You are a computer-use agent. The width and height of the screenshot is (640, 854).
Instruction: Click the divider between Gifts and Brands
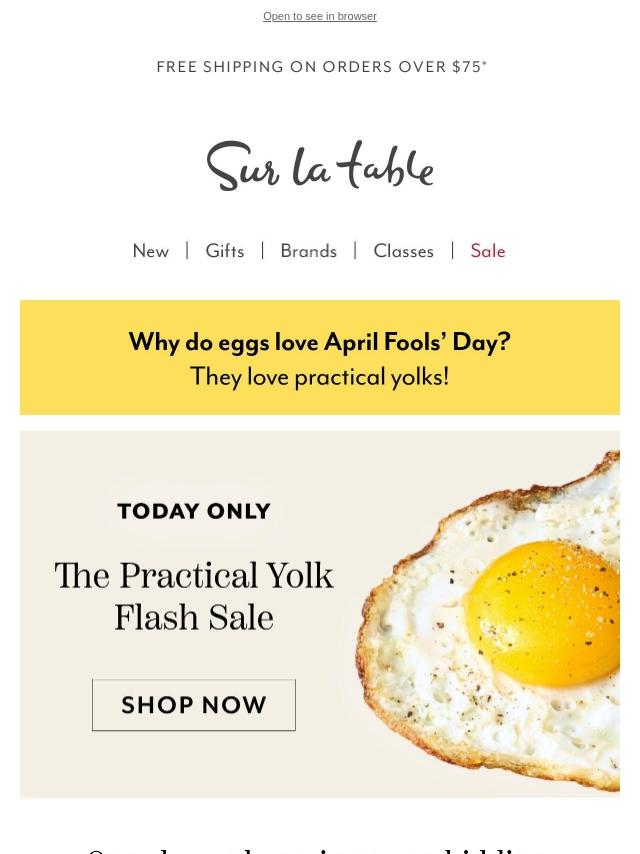(263, 250)
